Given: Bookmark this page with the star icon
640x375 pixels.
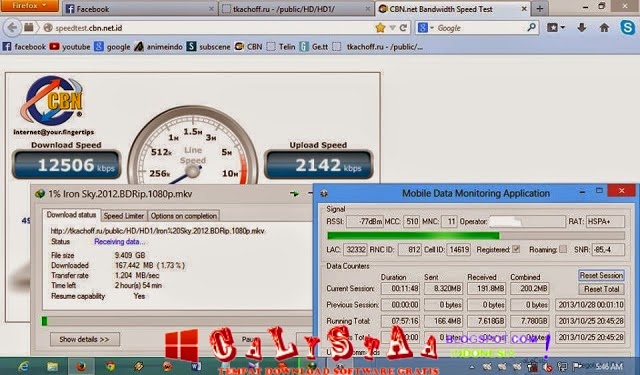Looking at the screenshot, I should point(380,28).
